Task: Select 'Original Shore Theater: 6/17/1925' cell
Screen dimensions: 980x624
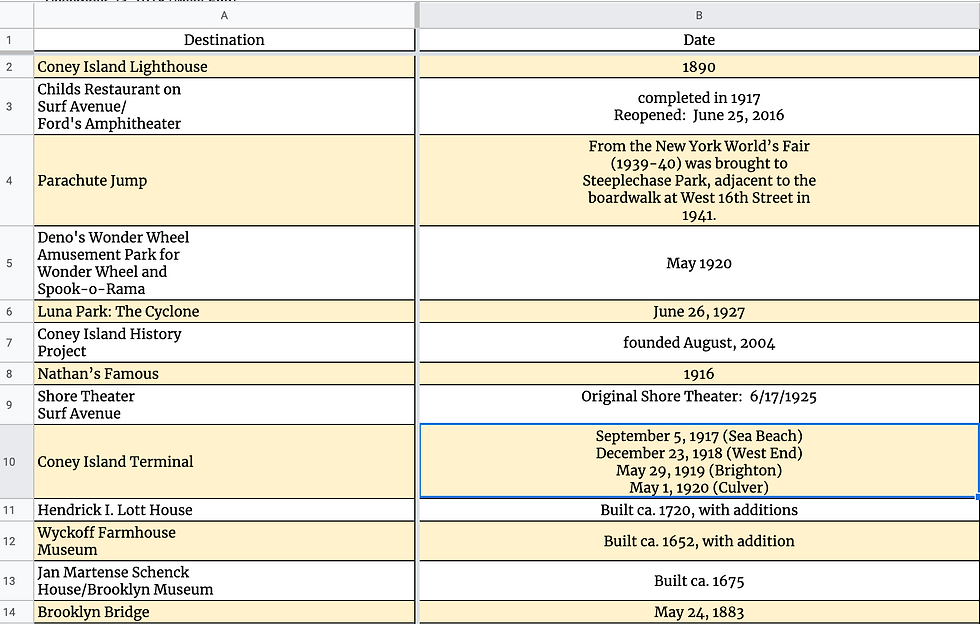Action: pos(699,405)
